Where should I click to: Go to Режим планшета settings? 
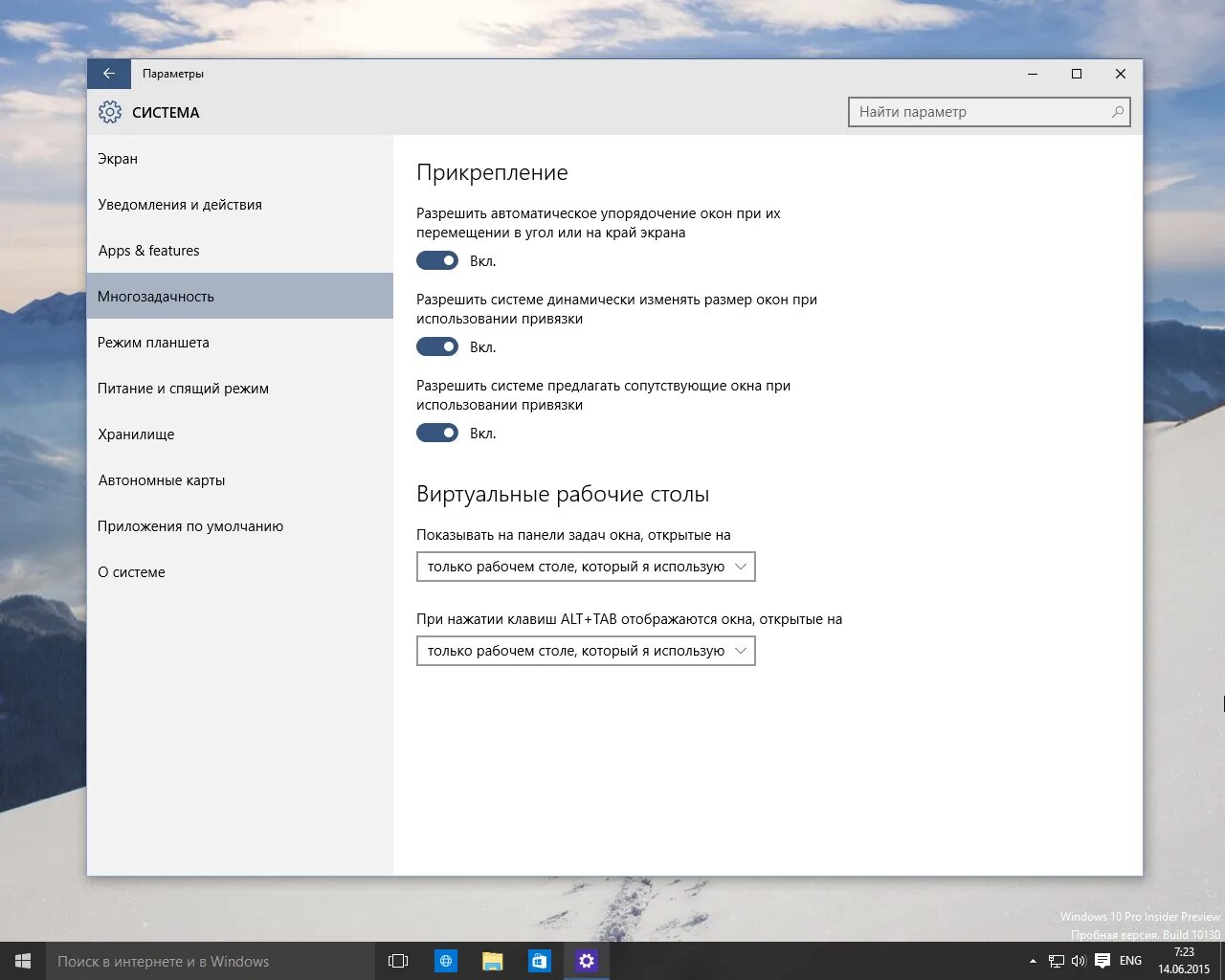240,343
